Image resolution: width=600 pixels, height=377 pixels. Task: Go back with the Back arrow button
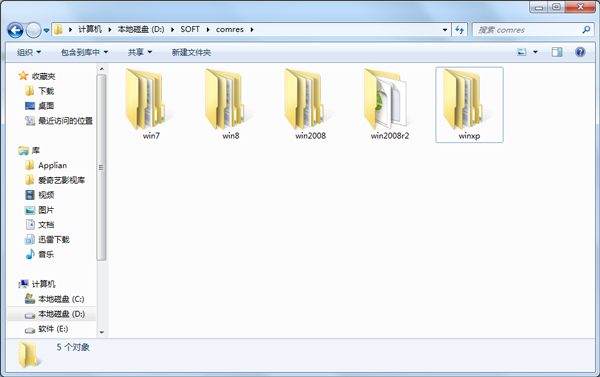point(15,30)
